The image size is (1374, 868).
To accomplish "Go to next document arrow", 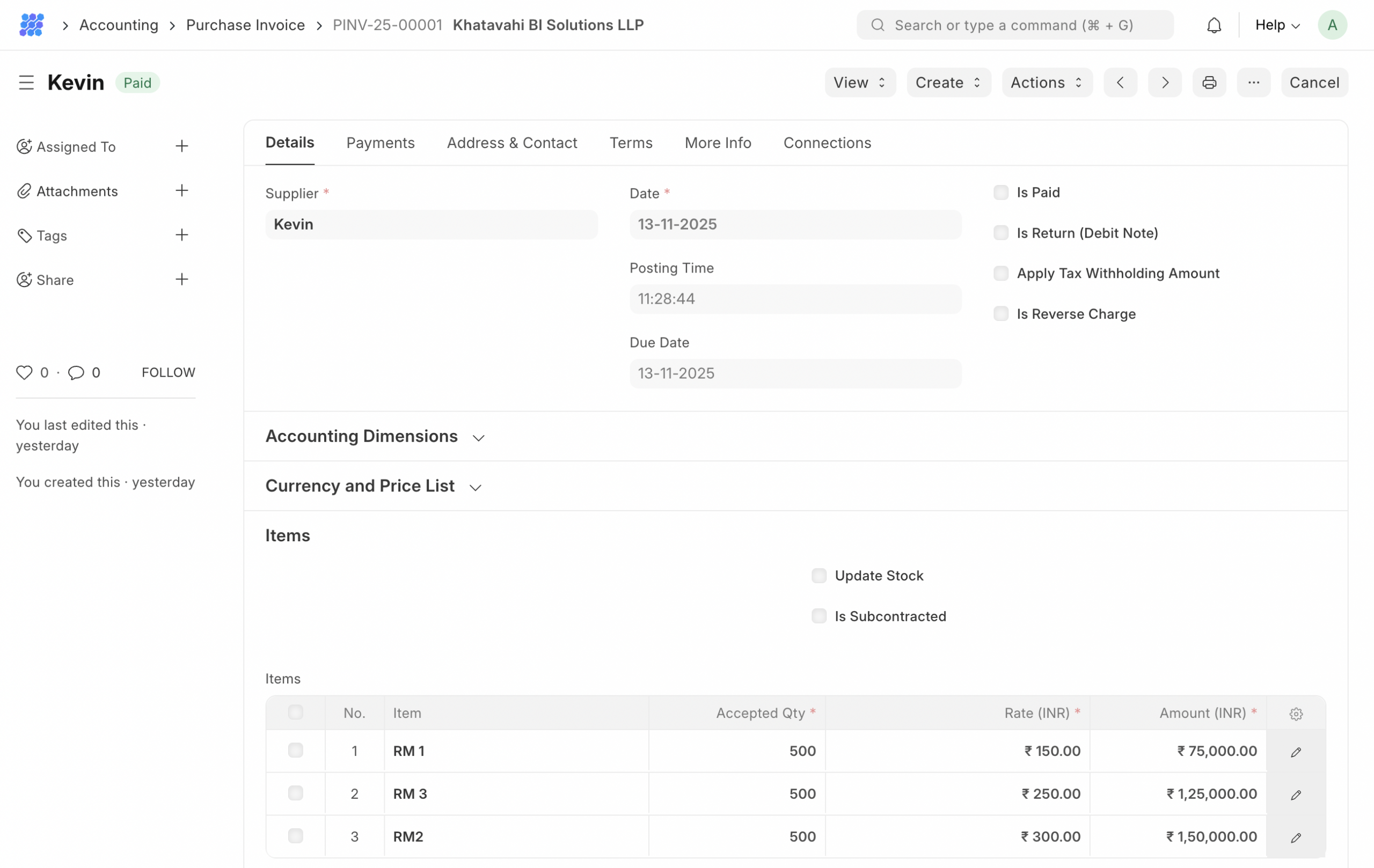I will [x=1165, y=83].
